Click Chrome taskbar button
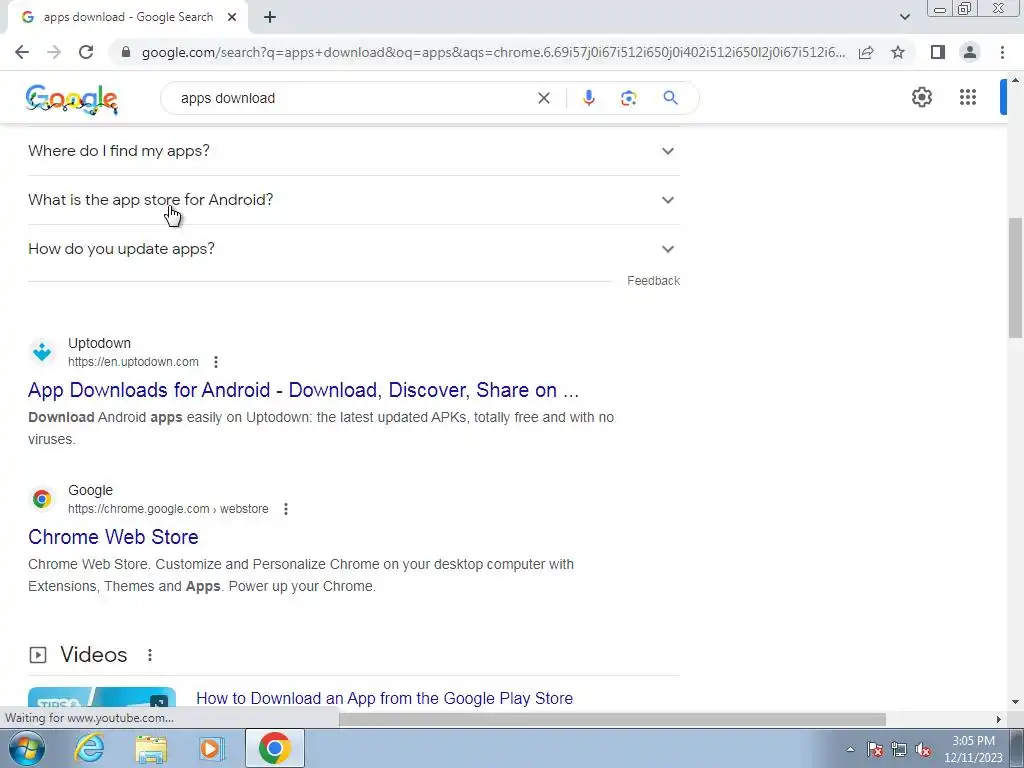Viewport: 1024px width, 768px height. [x=274, y=748]
